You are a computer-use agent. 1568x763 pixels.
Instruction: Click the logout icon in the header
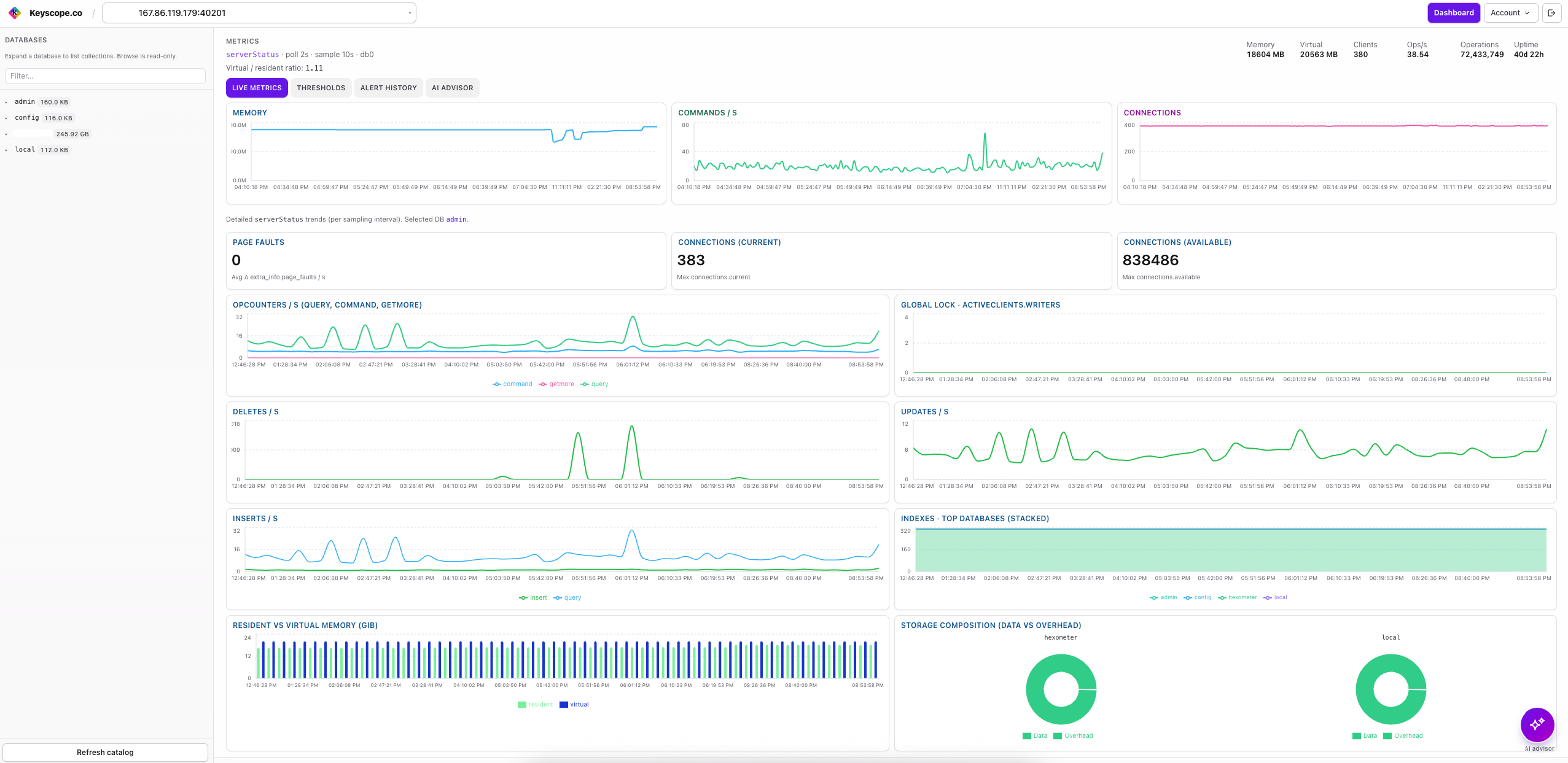coord(1551,13)
